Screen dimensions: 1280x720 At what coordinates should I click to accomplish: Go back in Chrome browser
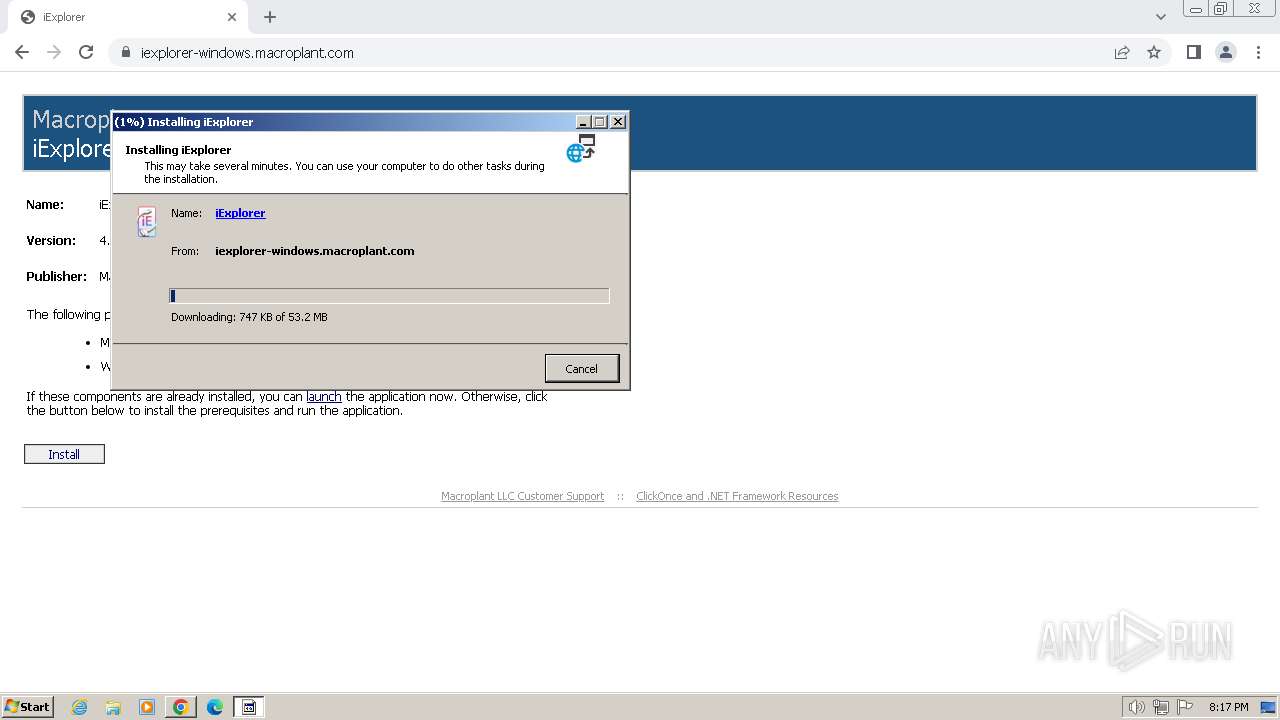coord(22,52)
